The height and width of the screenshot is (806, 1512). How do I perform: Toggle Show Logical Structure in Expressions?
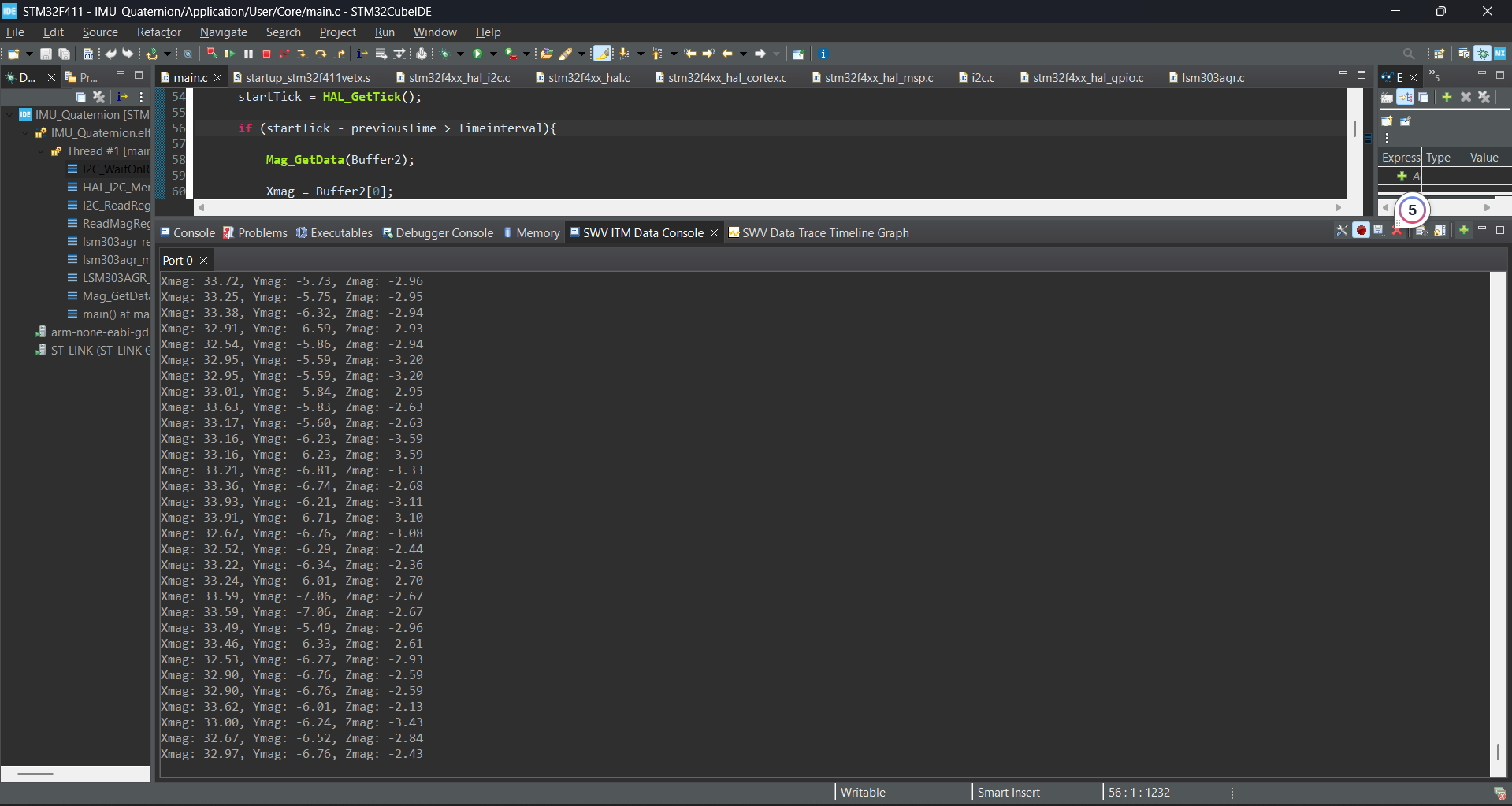coord(1405,97)
